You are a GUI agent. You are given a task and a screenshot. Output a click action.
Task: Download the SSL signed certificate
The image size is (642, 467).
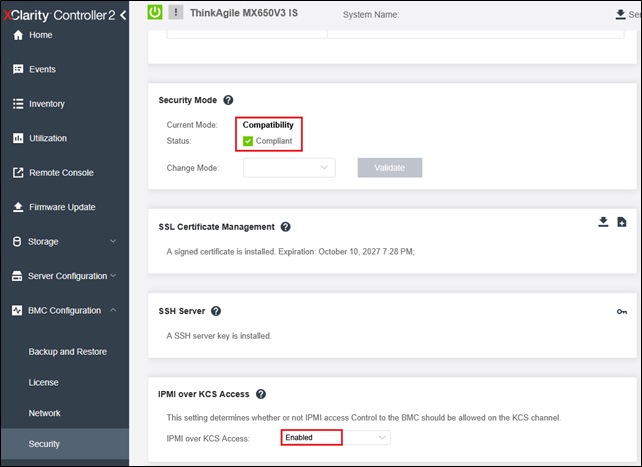click(603, 222)
